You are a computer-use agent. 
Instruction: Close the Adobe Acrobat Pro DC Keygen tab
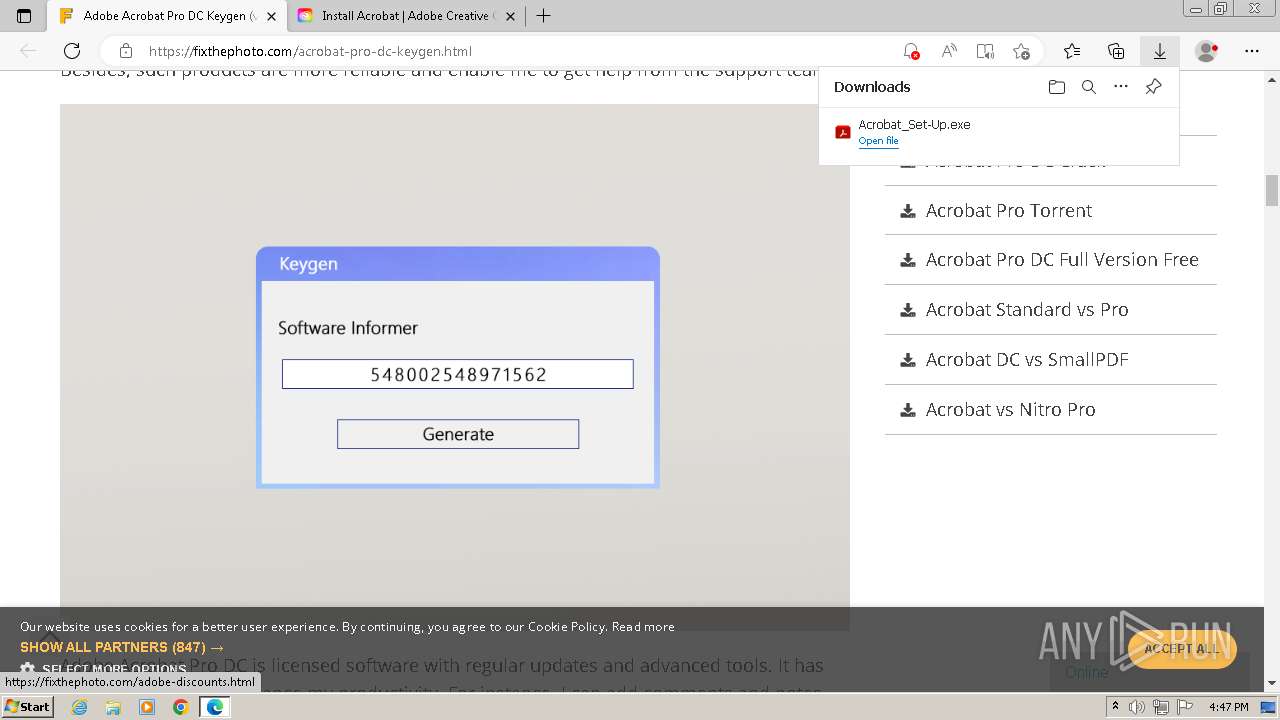pyautogui.click(x=271, y=16)
